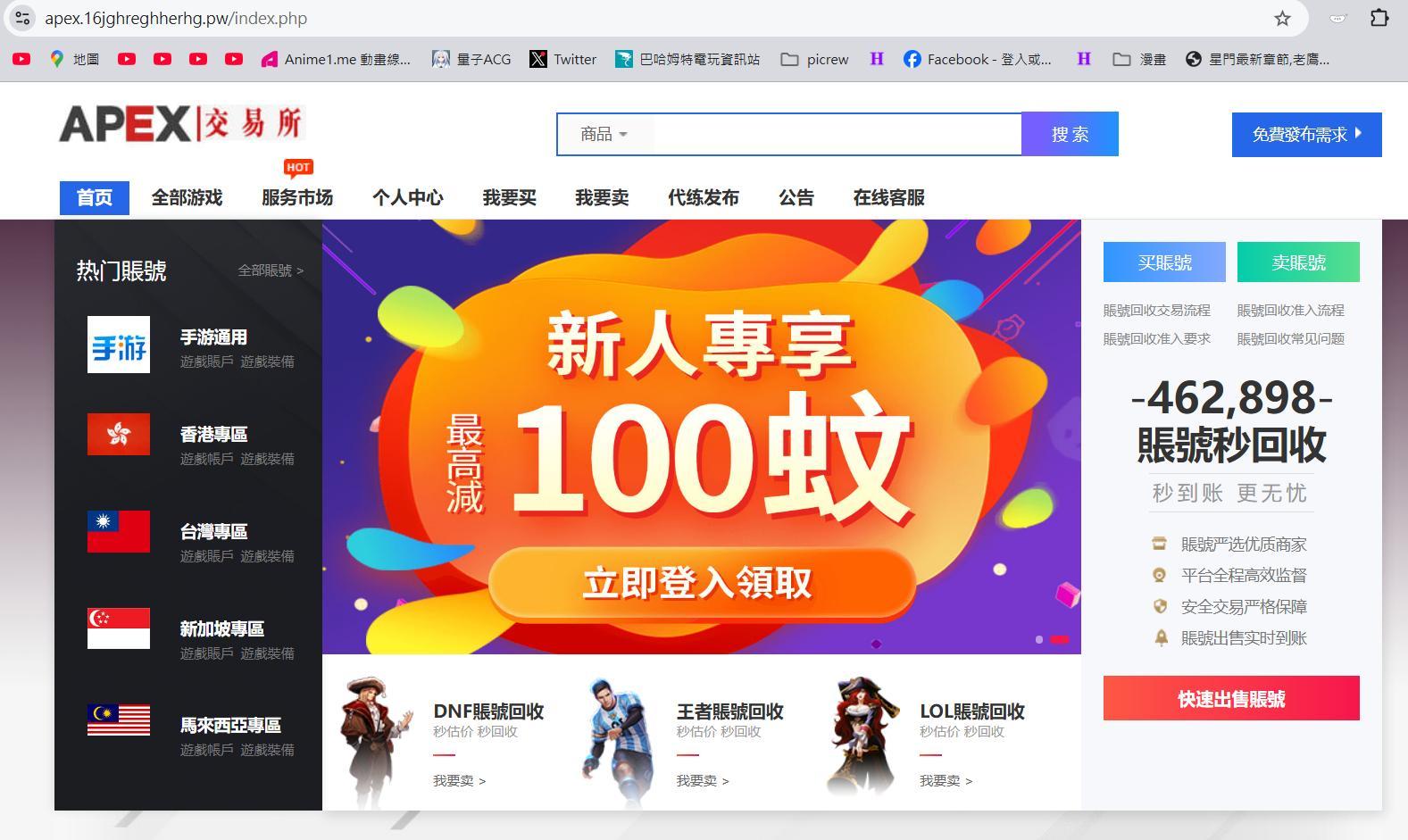The width and height of the screenshot is (1408, 840).
Task: Click the 买賬號 button
Action: coord(1164,262)
